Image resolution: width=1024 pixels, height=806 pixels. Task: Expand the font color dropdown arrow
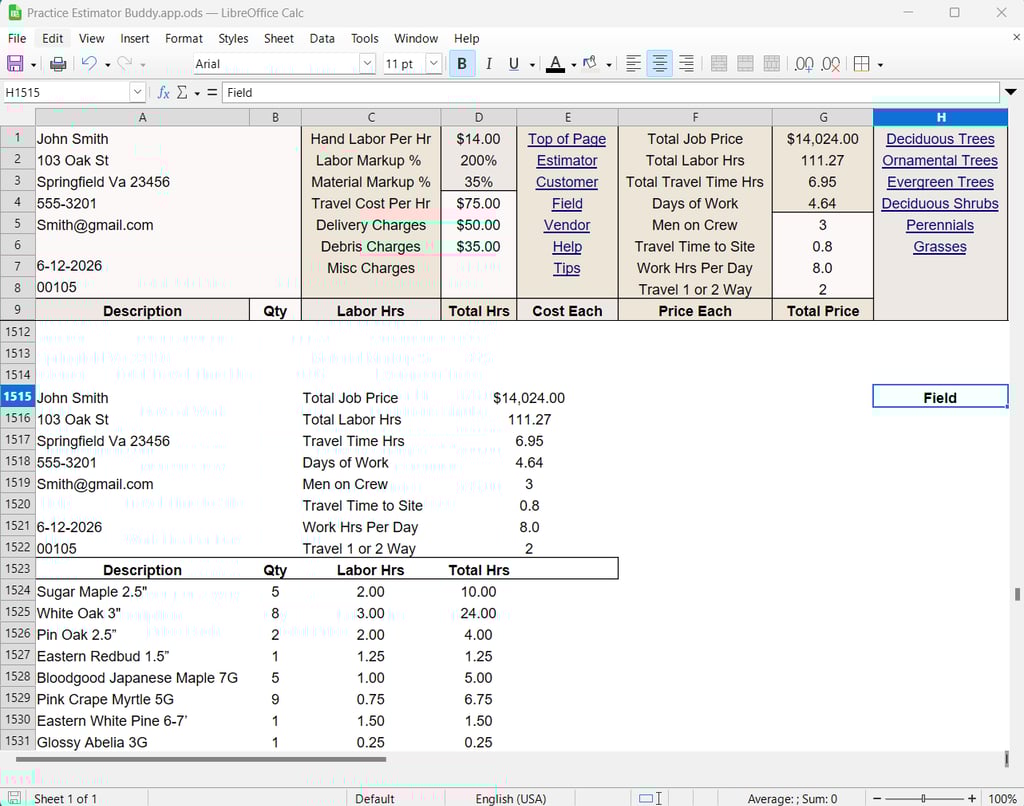(x=571, y=63)
